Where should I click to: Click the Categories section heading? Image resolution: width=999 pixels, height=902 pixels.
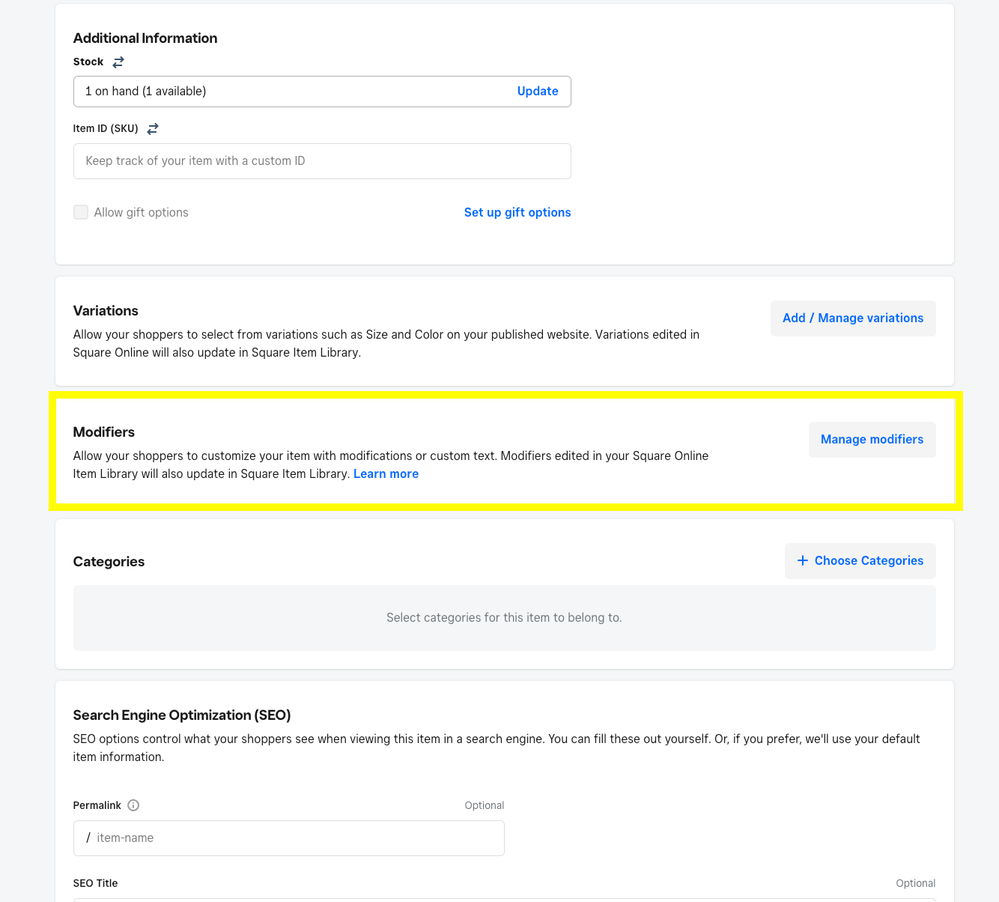click(x=109, y=562)
